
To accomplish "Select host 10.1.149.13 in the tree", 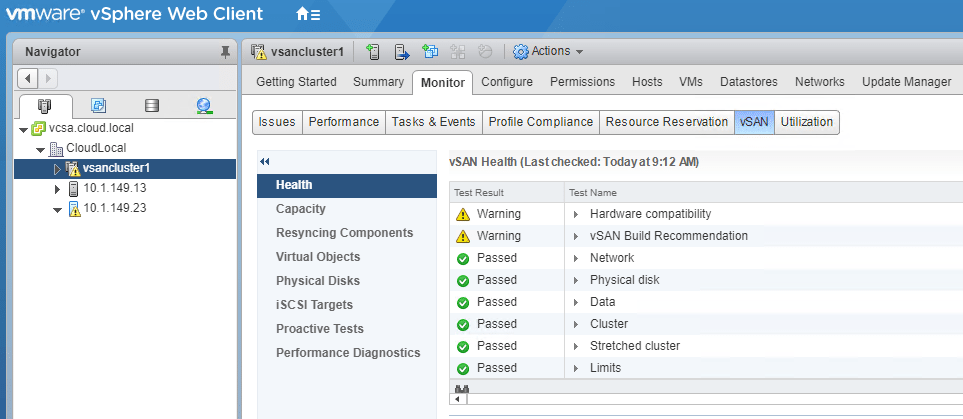I will [114, 188].
